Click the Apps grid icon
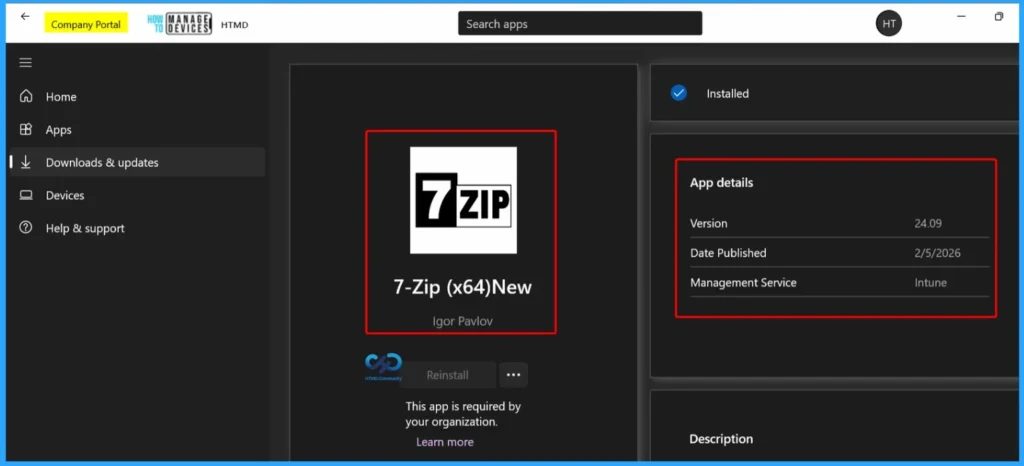This screenshot has height=466, width=1024. coord(25,129)
